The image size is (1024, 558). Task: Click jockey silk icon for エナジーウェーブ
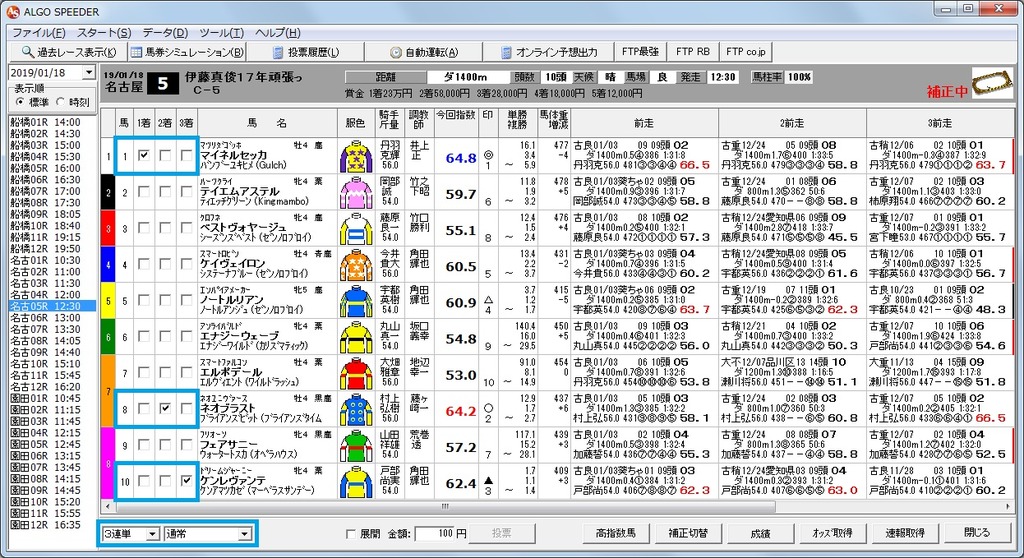pos(356,337)
